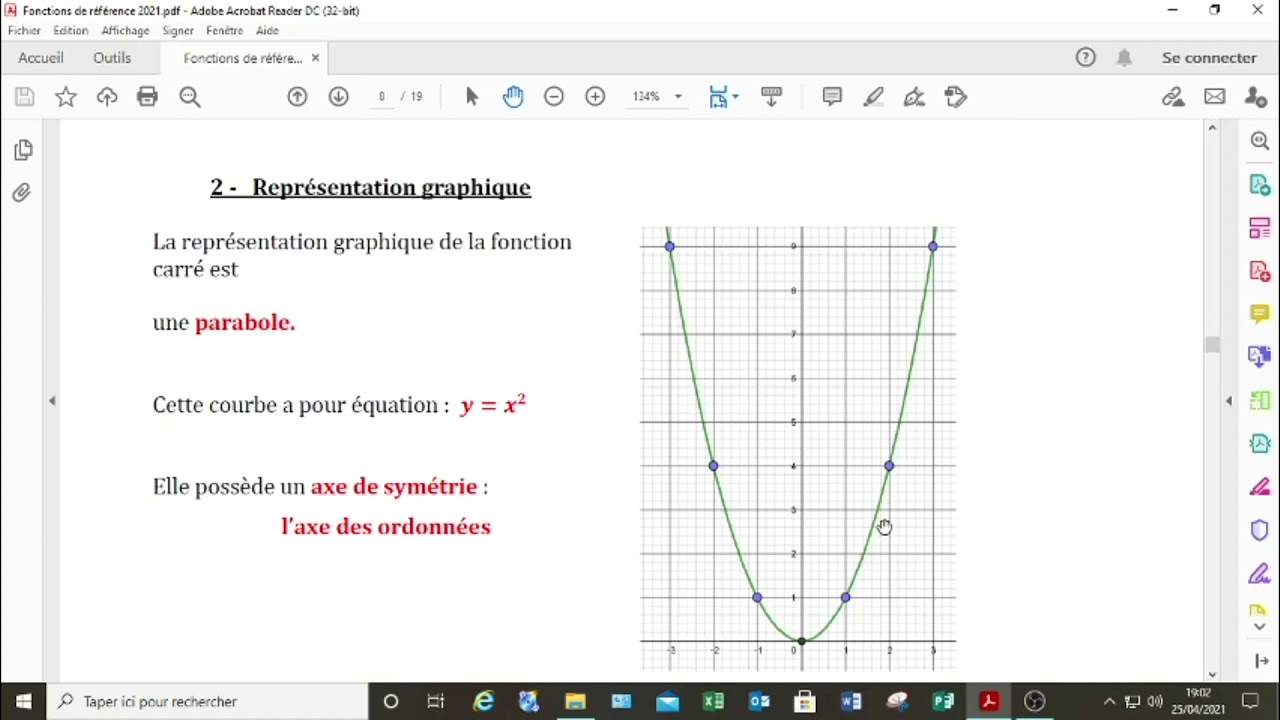This screenshot has height=720, width=1280.
Task: Open Organize Pages tool in right pane
Action: tap(1260, 400)
